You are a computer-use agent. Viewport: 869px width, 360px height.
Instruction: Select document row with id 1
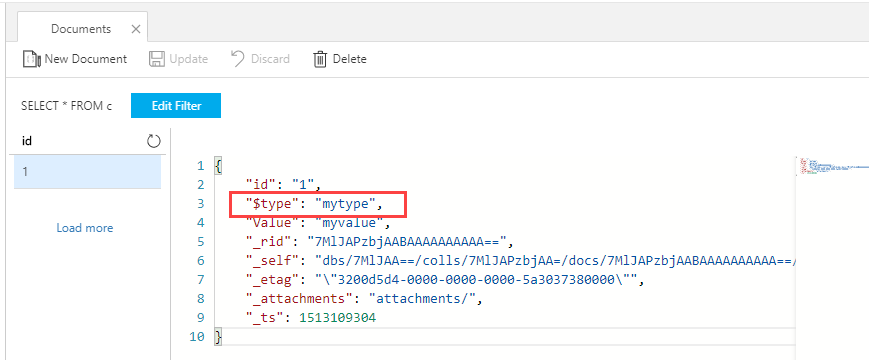click(x=88, y=172)
